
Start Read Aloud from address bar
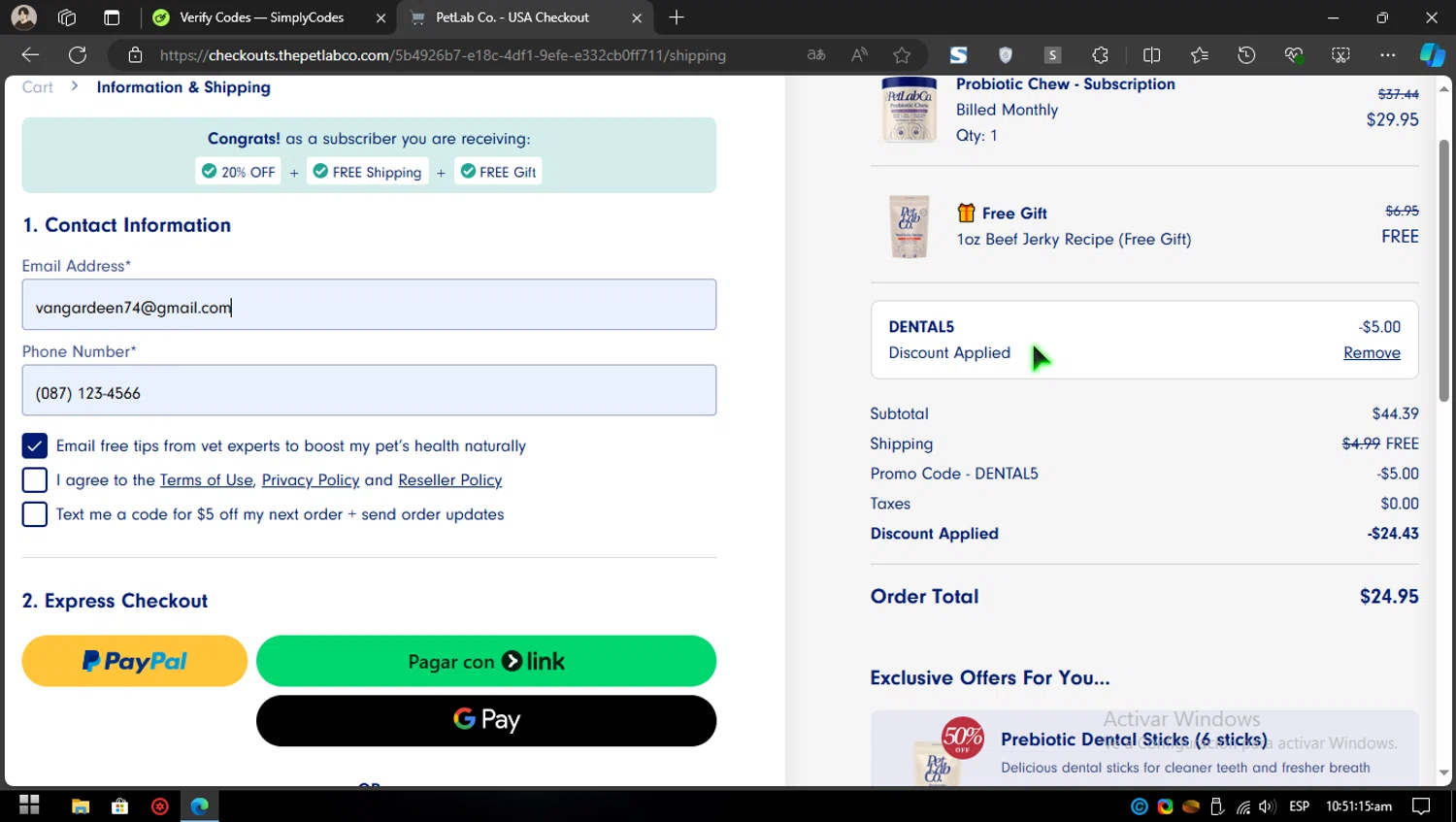point(859,55)
